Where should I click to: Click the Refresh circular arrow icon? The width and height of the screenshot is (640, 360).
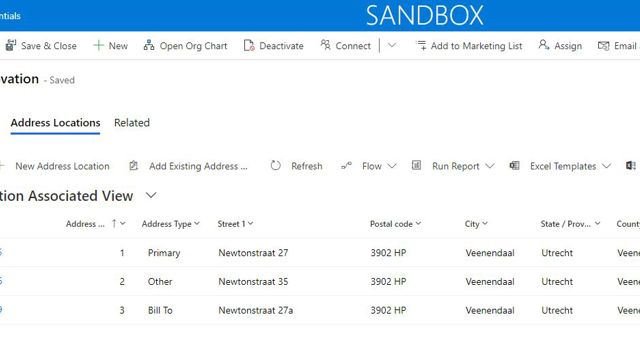pyautogui.click(x=276, y=166)
